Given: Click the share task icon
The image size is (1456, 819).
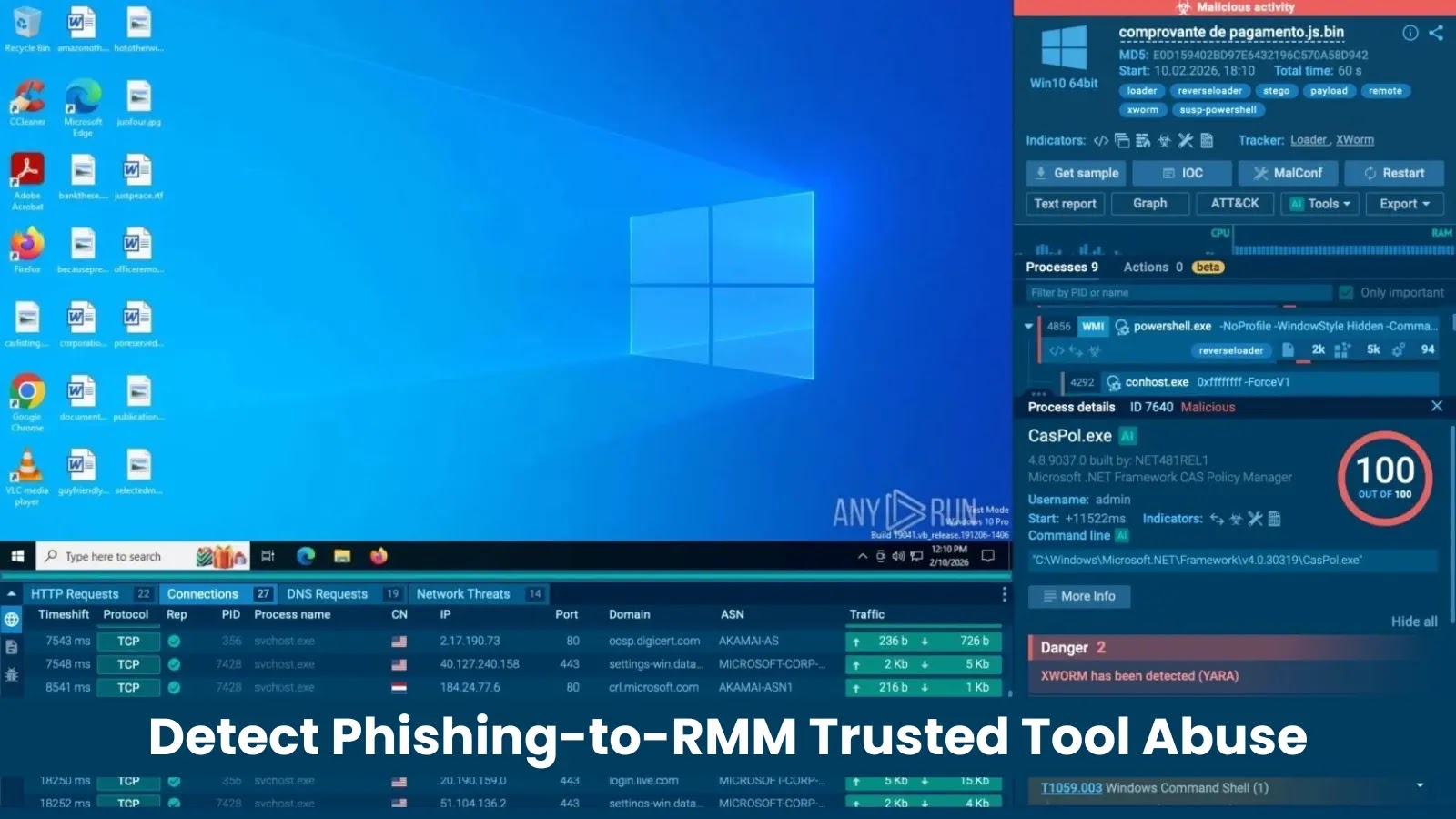Looking at the screenshot, I should (1436, 33).
